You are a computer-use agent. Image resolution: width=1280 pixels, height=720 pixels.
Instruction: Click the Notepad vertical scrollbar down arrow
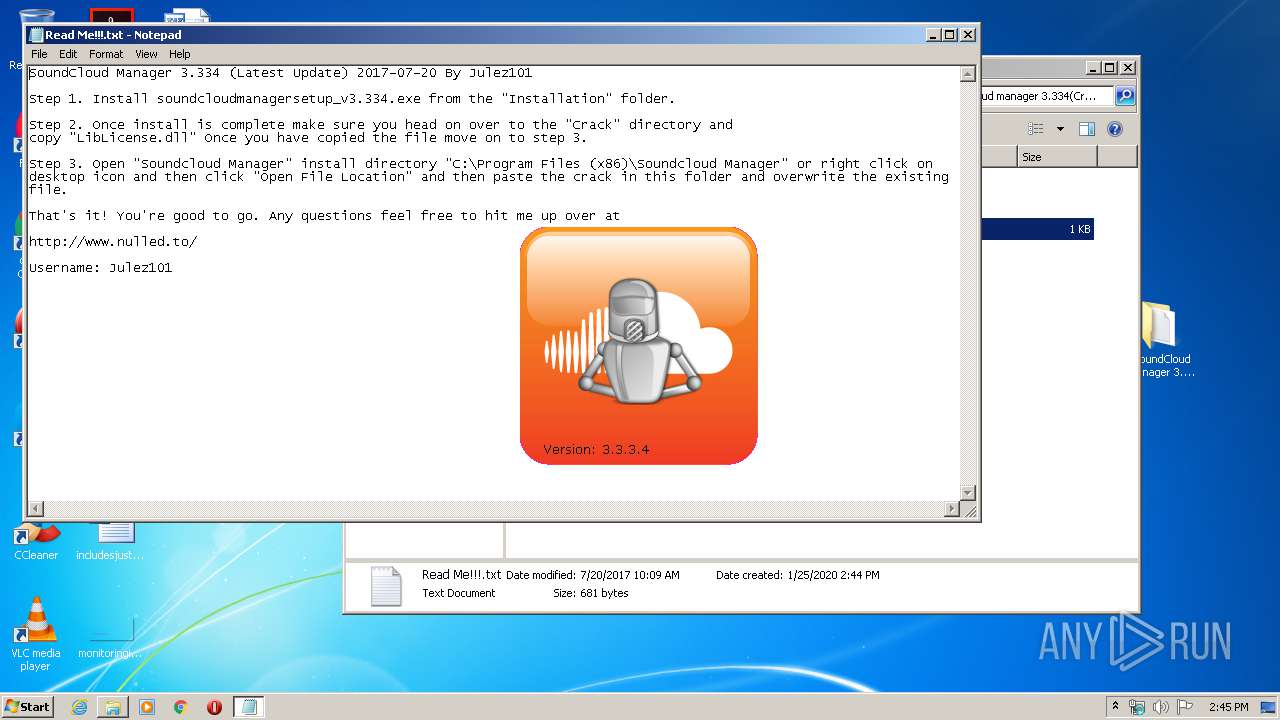click(x=967, y=492)
